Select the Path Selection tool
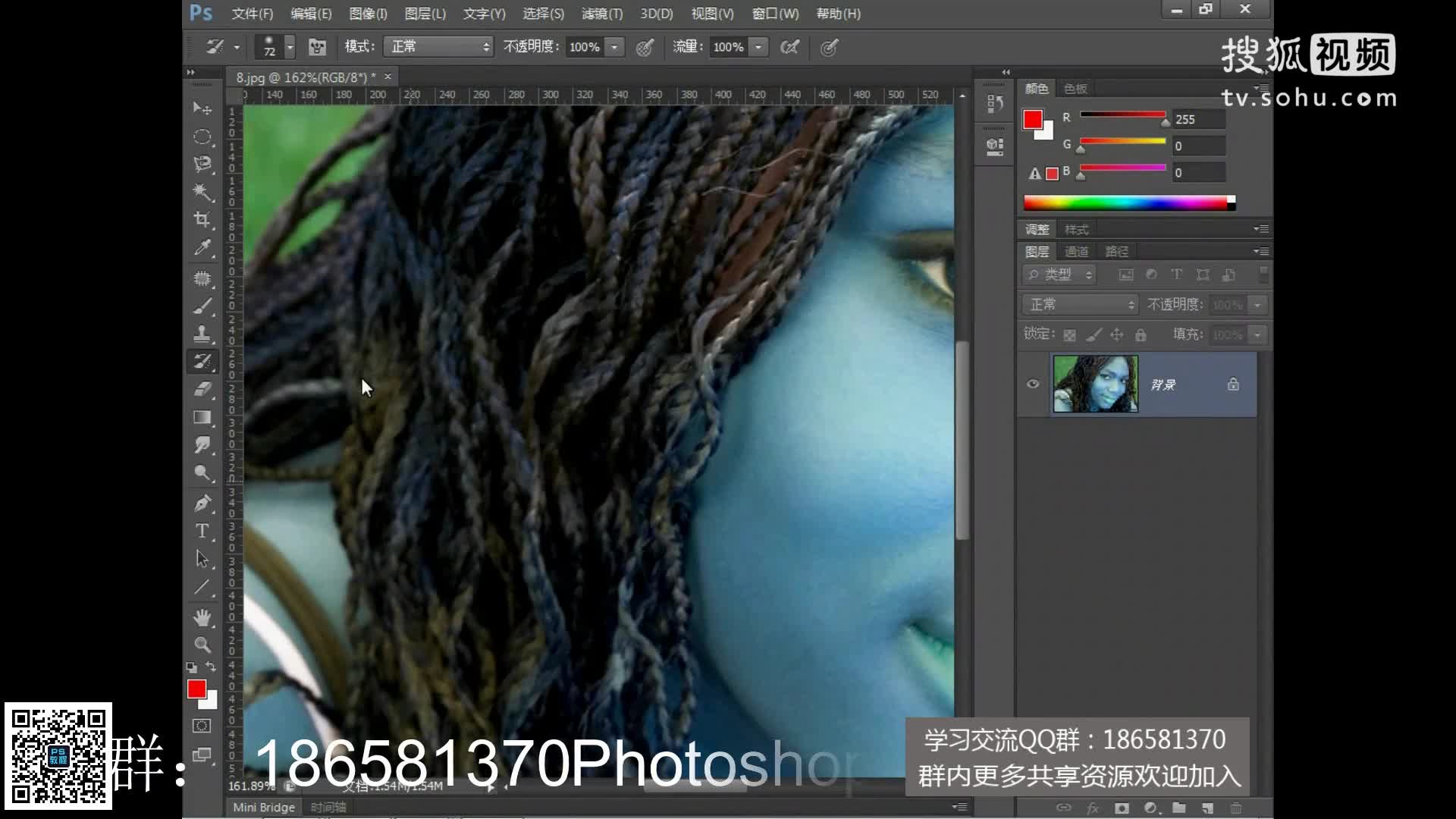Image resolution: width=1456 pixels, height=819 pixels. (202, 559)
